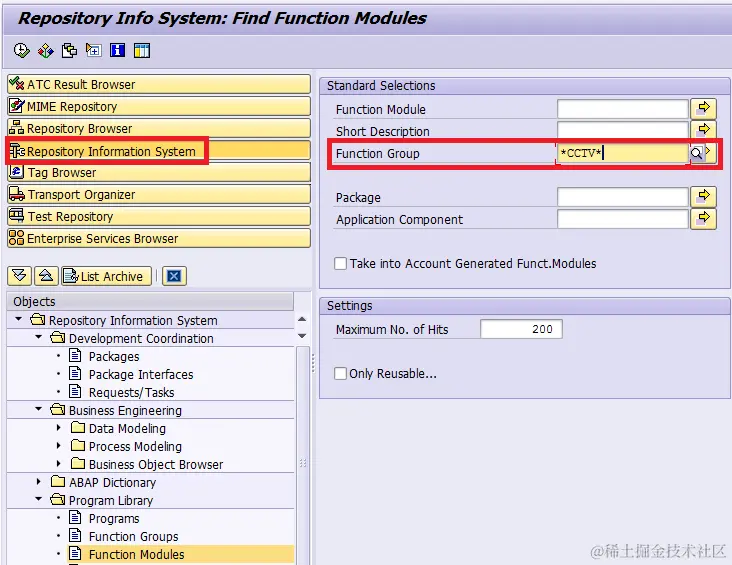Image resolution: width=732 pixels, height=565 pixels.
Task: Click the All Selections plus icon
Action: 93,50
